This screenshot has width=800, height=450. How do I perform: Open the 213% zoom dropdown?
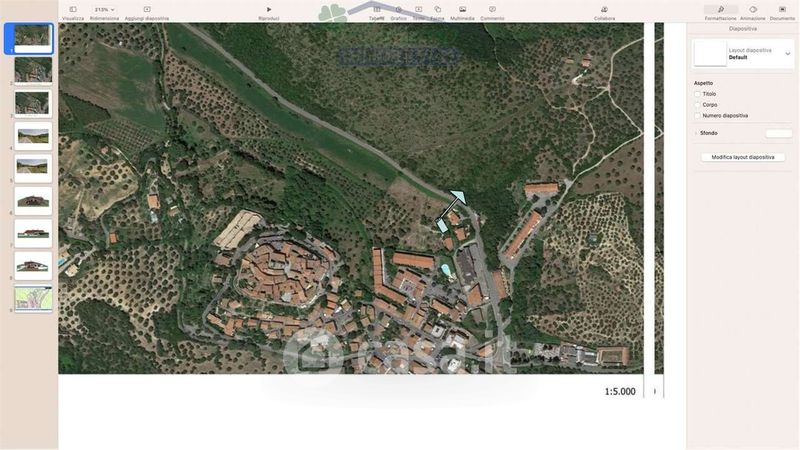104,9
